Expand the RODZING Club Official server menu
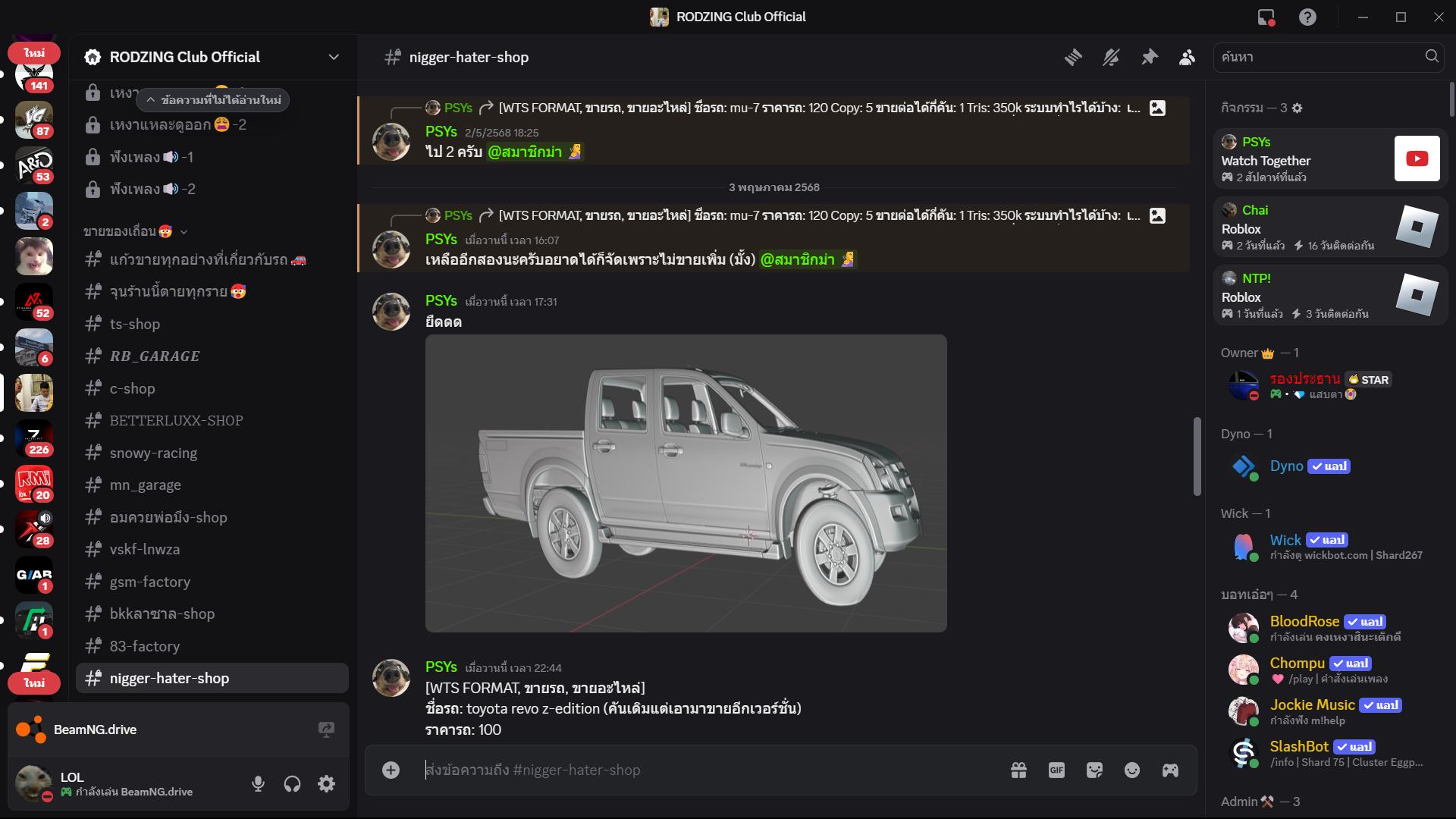 (212, 57)
